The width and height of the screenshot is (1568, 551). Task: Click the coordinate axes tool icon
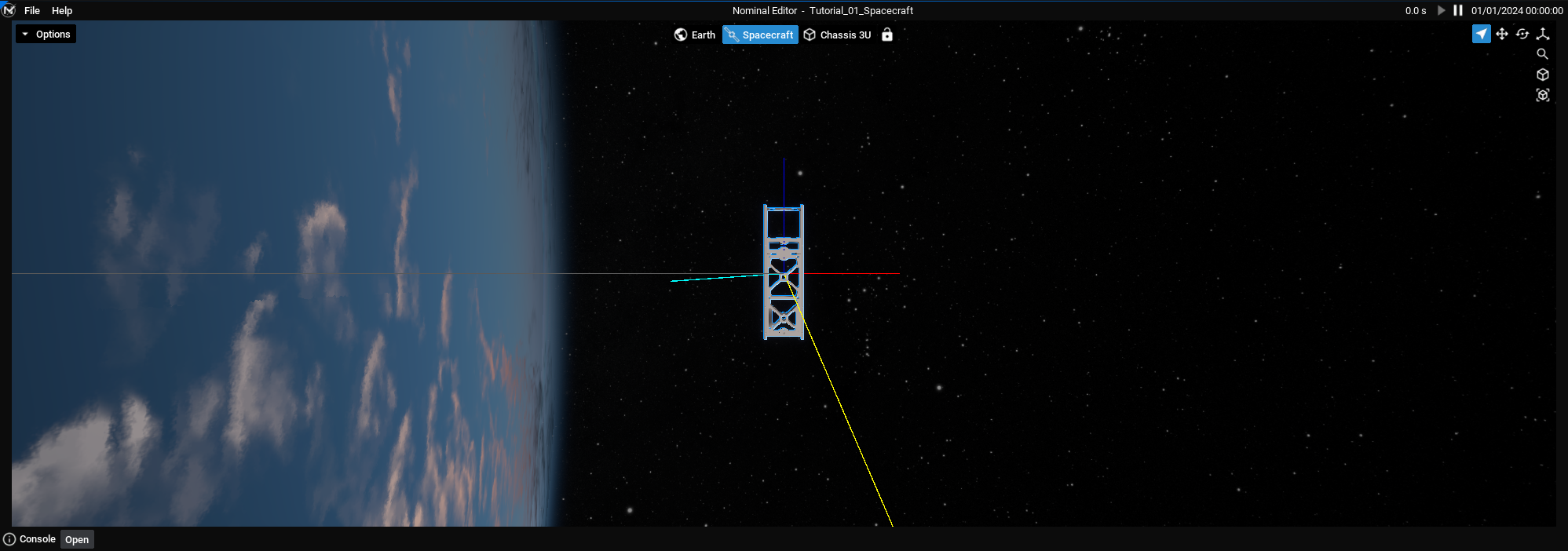(x=1543, y=34)
